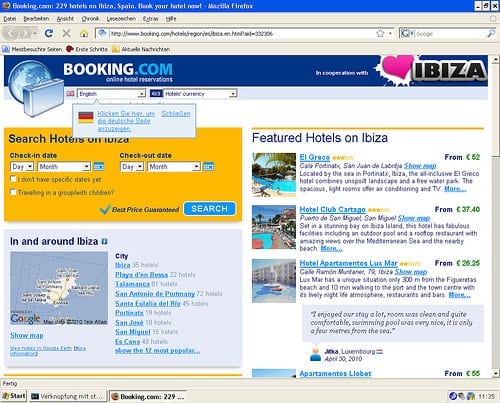
Task: Open the Apartamentos Llobet link
Action: [335, 373]
